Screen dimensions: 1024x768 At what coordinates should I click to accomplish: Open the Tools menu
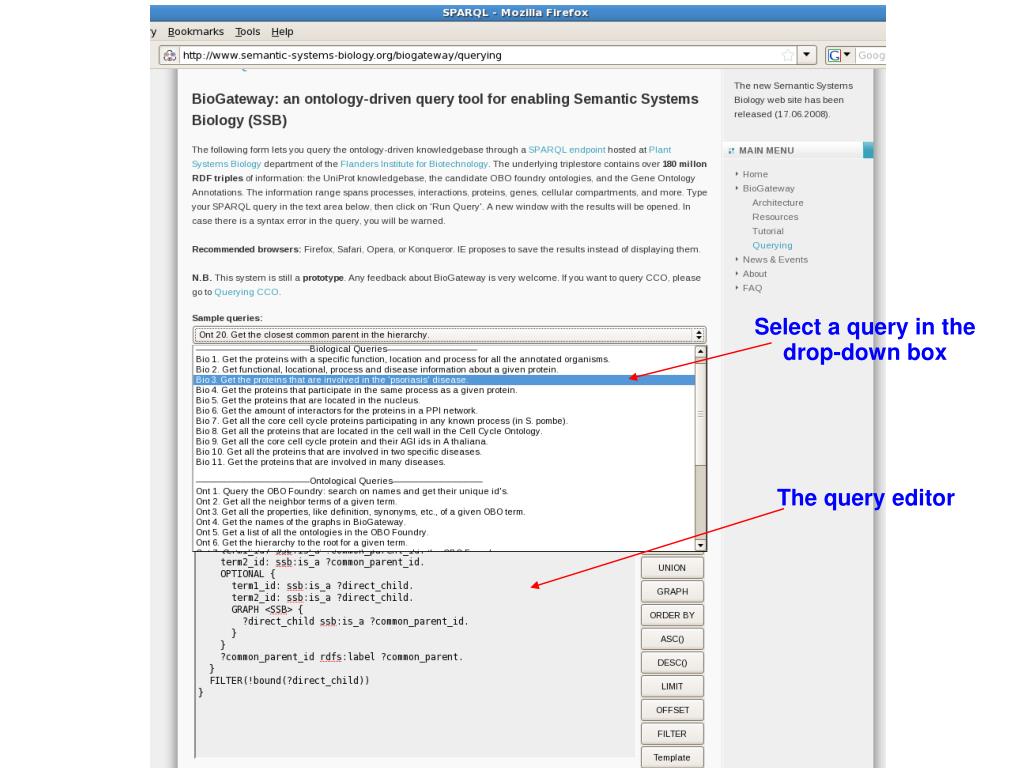pyautogui.click(x=248, y=31)
